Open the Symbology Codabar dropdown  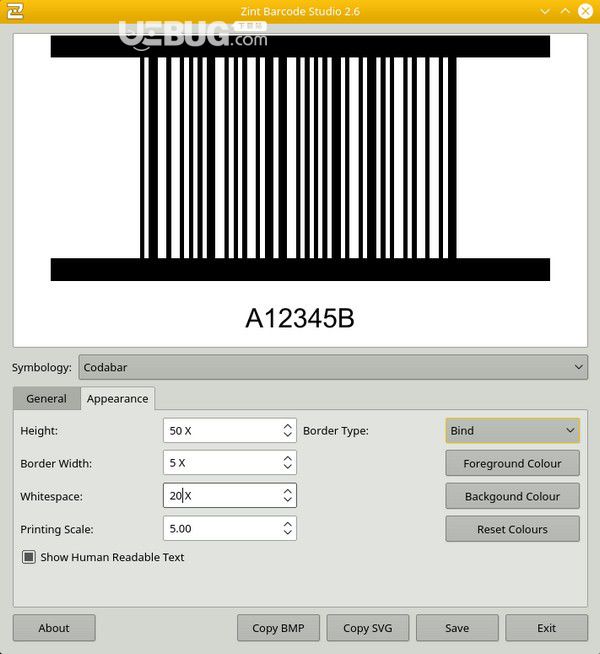tap(333, 367)
